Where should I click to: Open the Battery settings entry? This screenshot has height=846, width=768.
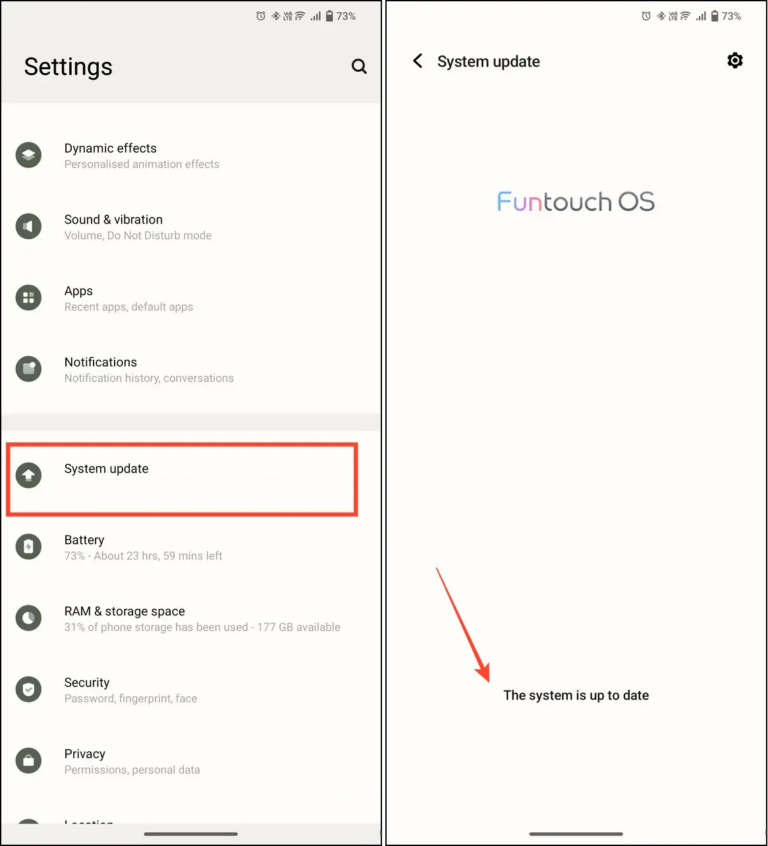pyautogui.click(x=182, y=546)
